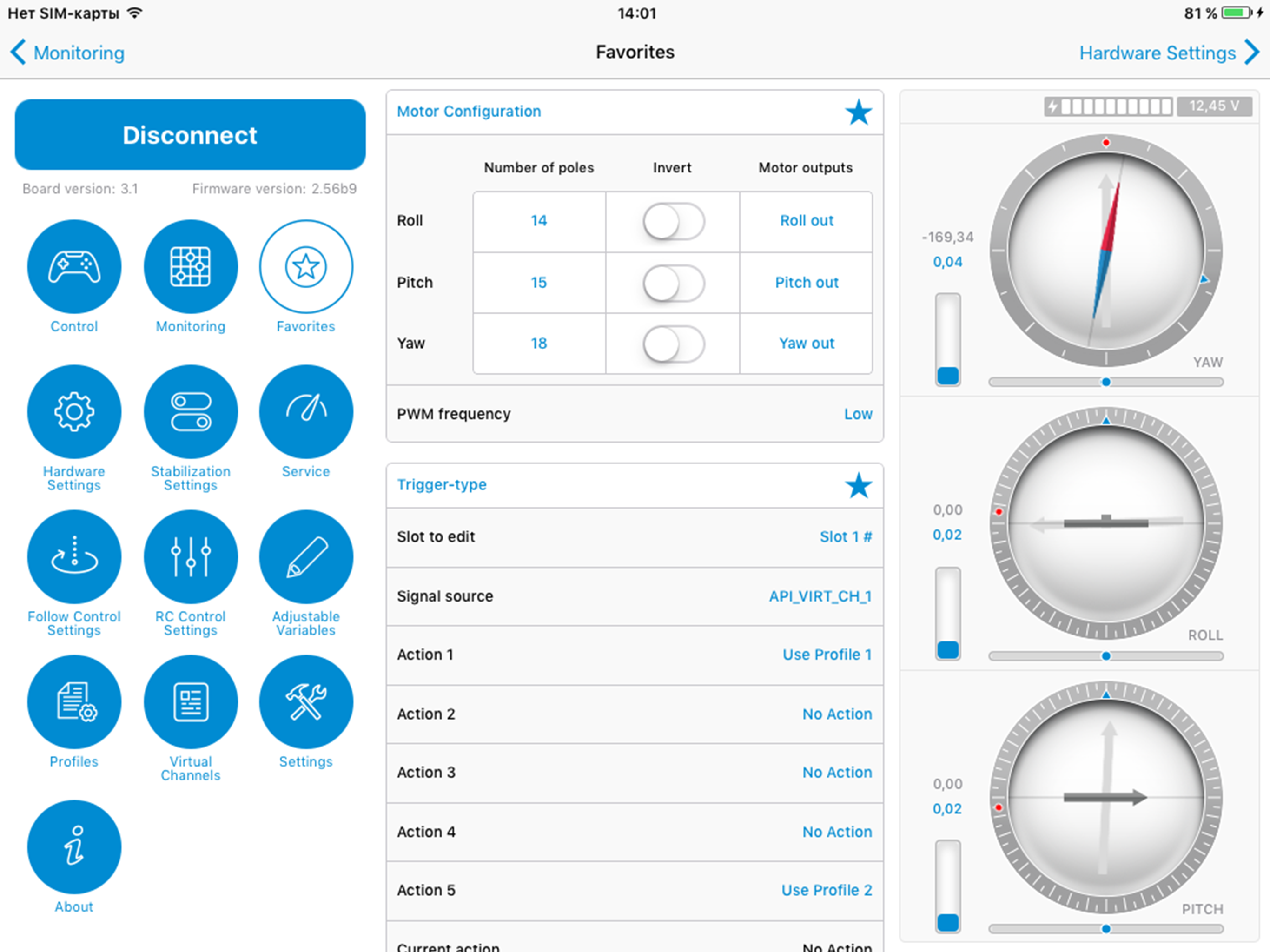Change Action 1 Use Profile 1 option
1270x952 pixels.
click(827, 654)
